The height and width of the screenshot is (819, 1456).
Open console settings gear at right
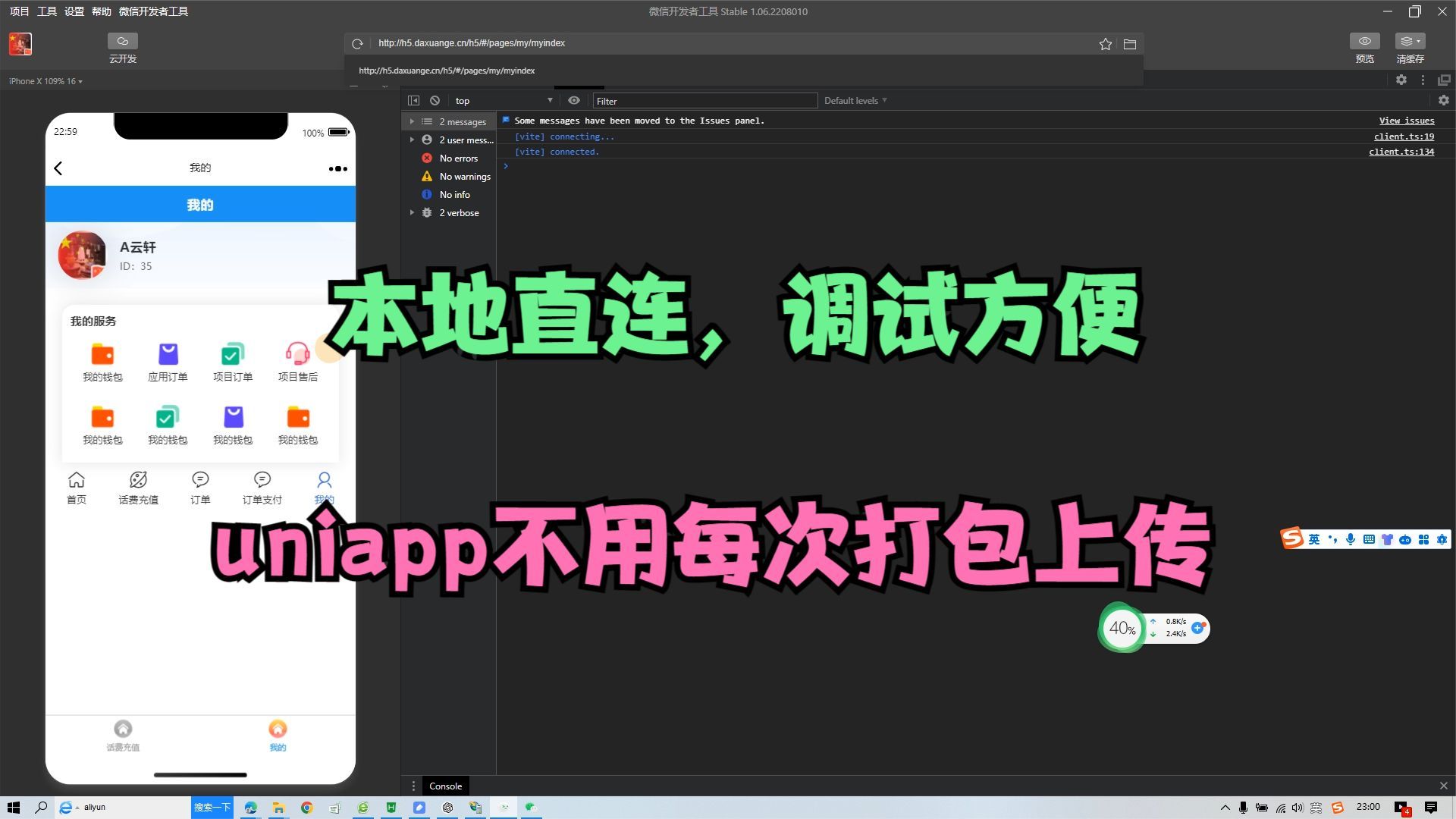1443,100
